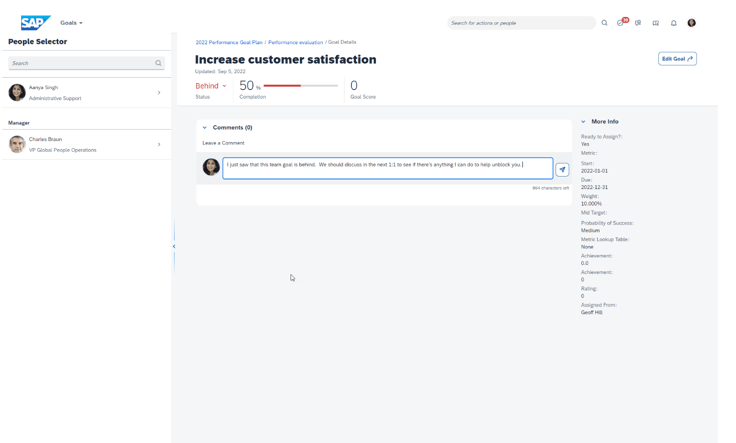Click the book icon in the header
Screen dimensions: 736x443
656,23
